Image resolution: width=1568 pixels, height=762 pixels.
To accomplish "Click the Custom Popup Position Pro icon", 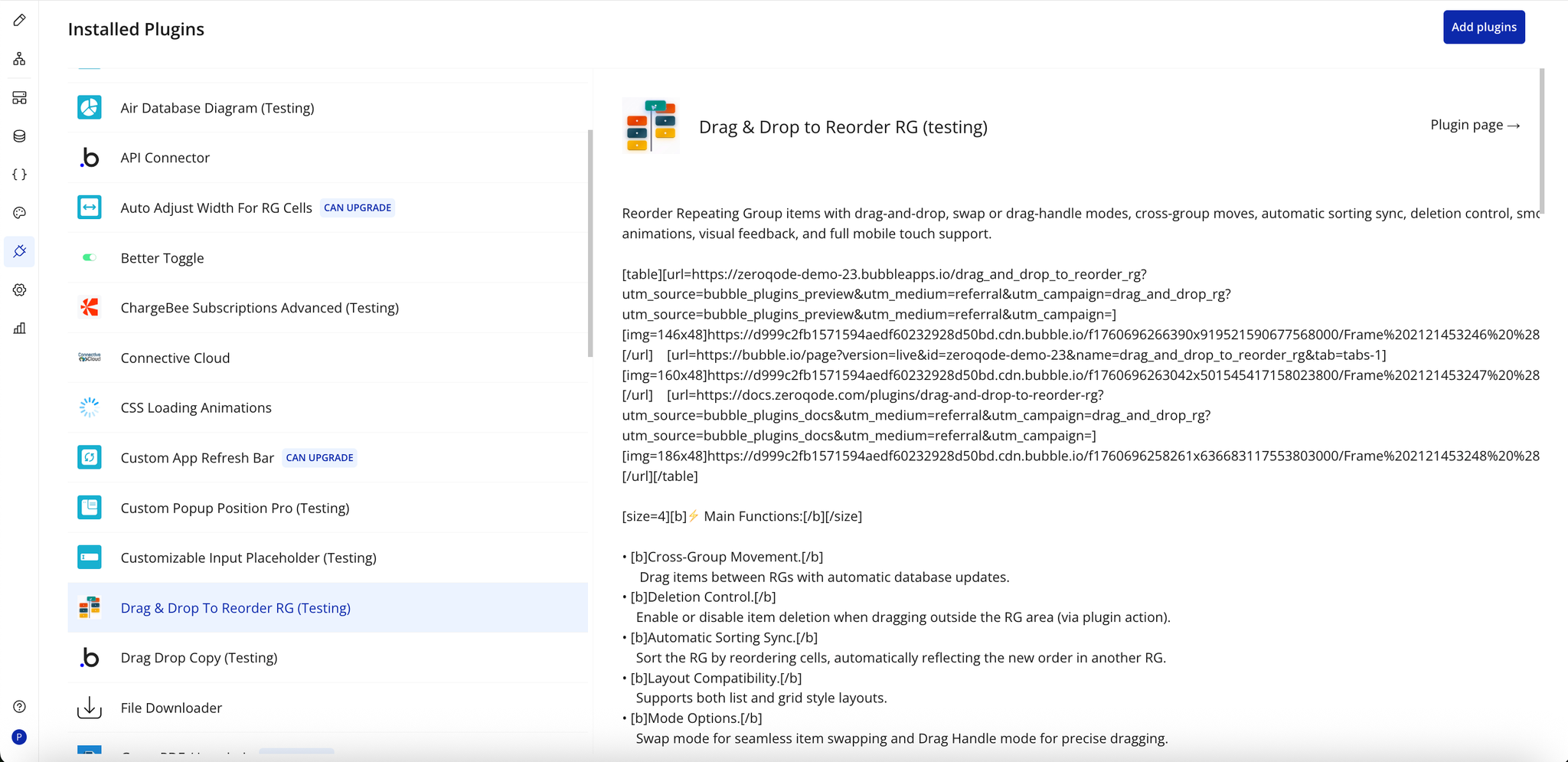I will 90,508.
